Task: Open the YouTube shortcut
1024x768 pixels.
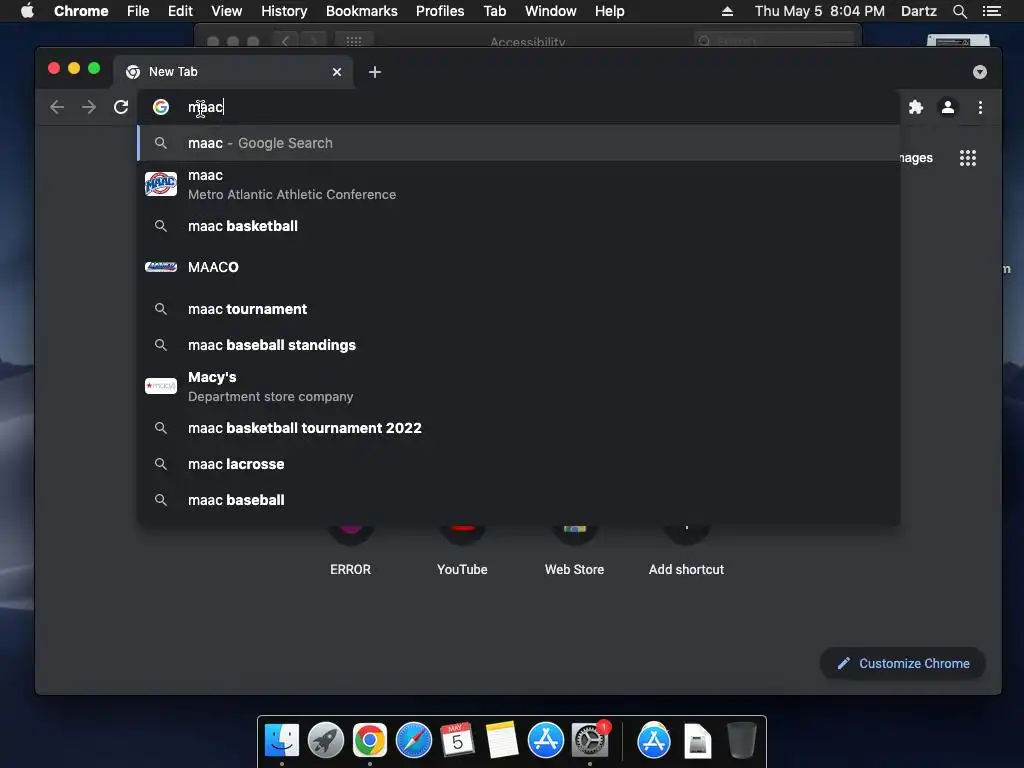Action: point(462,552)
